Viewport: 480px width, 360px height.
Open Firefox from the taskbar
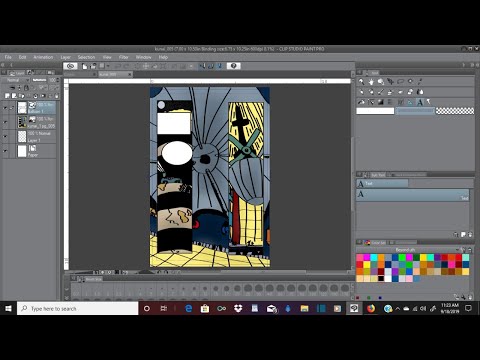click(371, 309)
